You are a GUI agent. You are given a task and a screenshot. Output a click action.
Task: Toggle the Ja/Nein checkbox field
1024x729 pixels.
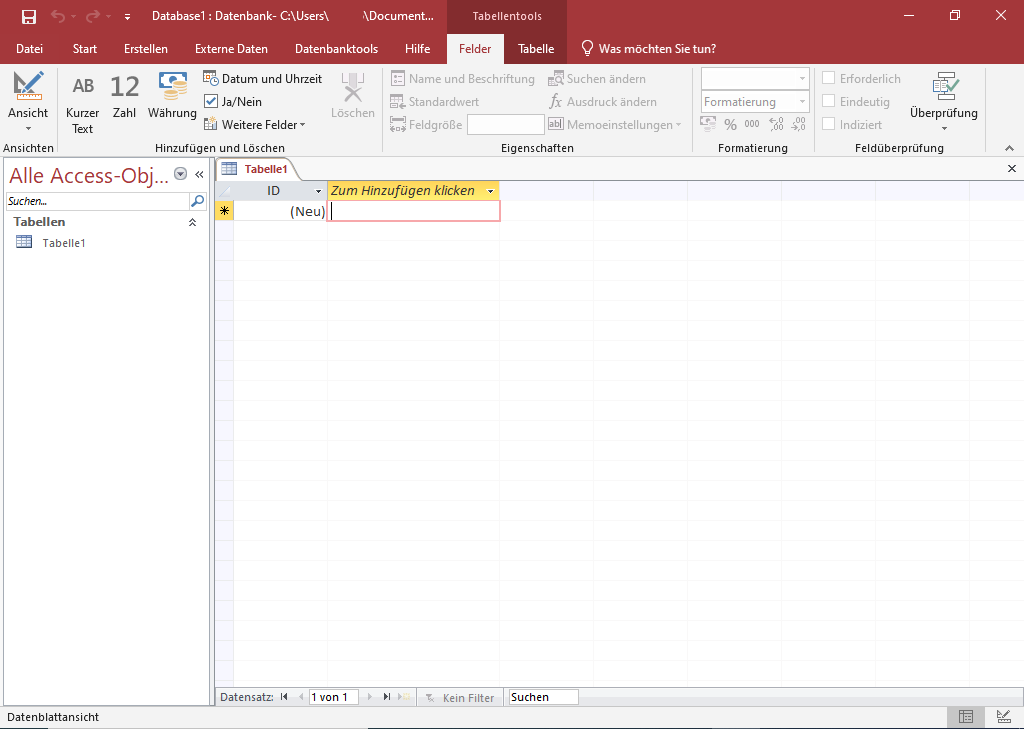pos(233,102)
